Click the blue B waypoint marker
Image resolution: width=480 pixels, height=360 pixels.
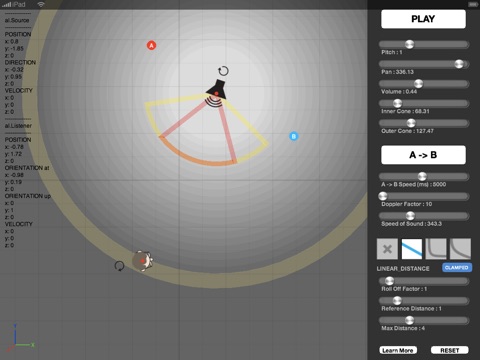click(x=294, y=136)
